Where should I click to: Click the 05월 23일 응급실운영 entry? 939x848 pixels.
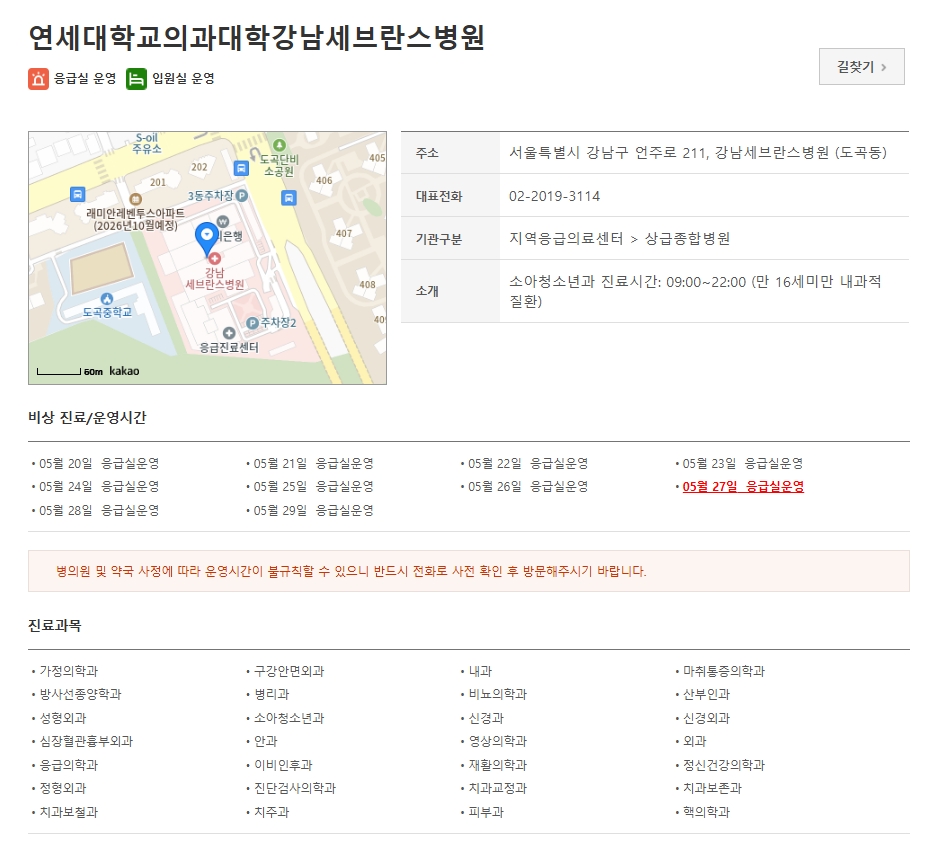click(x=743, y=464)
